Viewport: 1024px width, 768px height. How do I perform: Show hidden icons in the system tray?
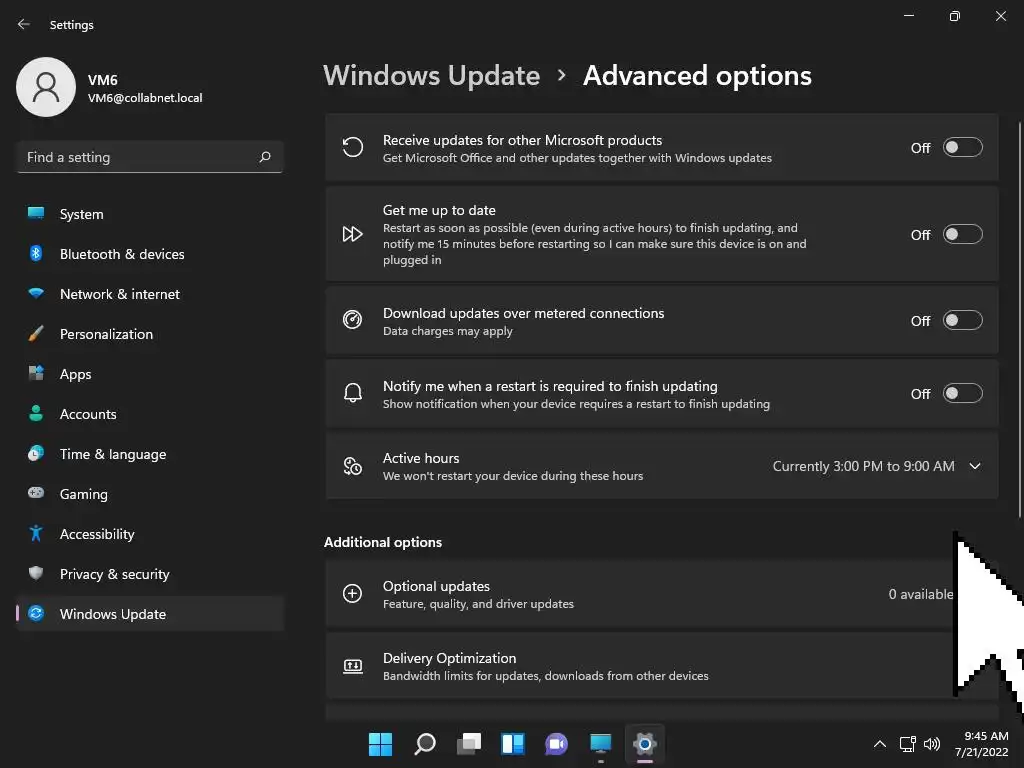880,744
